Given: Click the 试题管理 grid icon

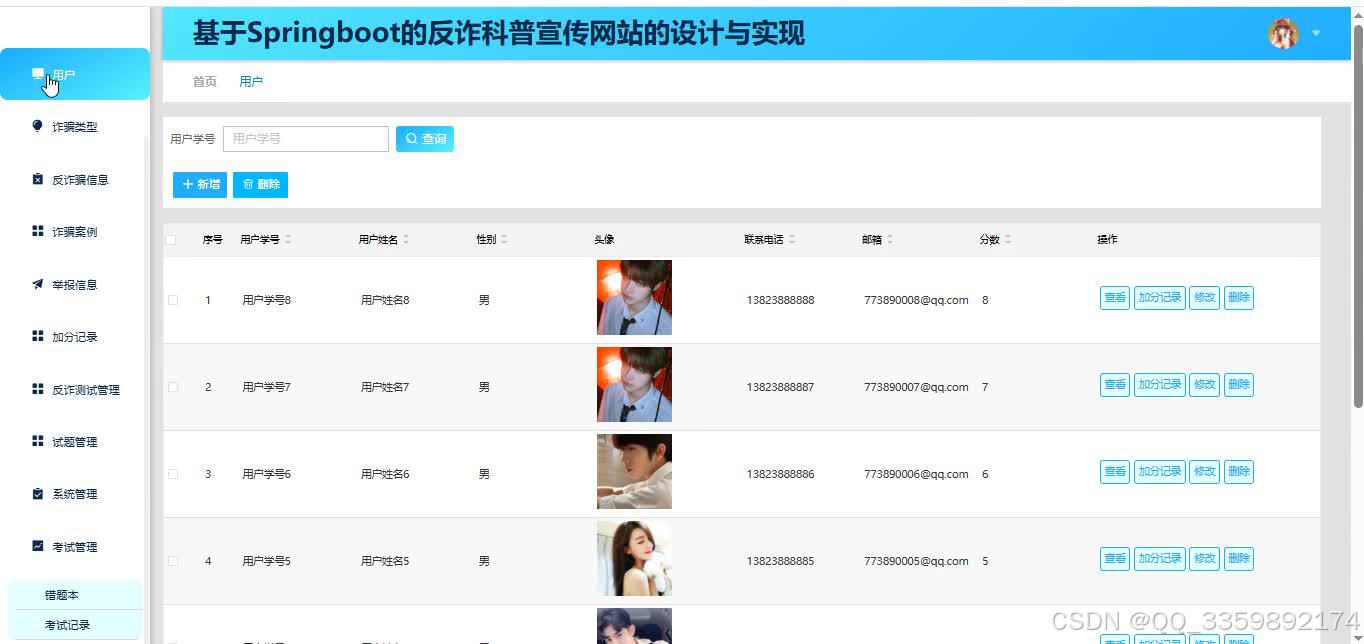Looking at the screenshot, I should [x=38, y=441].
